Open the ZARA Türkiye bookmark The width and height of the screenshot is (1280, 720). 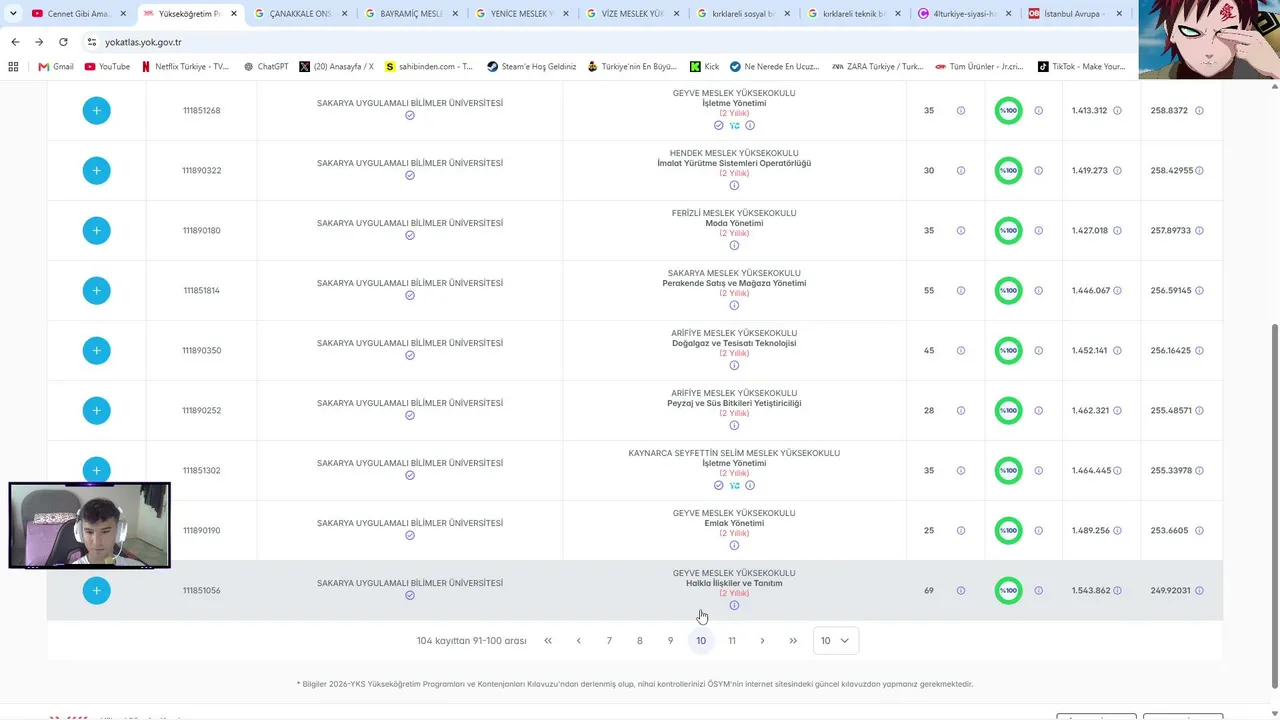click(x=879, y=66)
